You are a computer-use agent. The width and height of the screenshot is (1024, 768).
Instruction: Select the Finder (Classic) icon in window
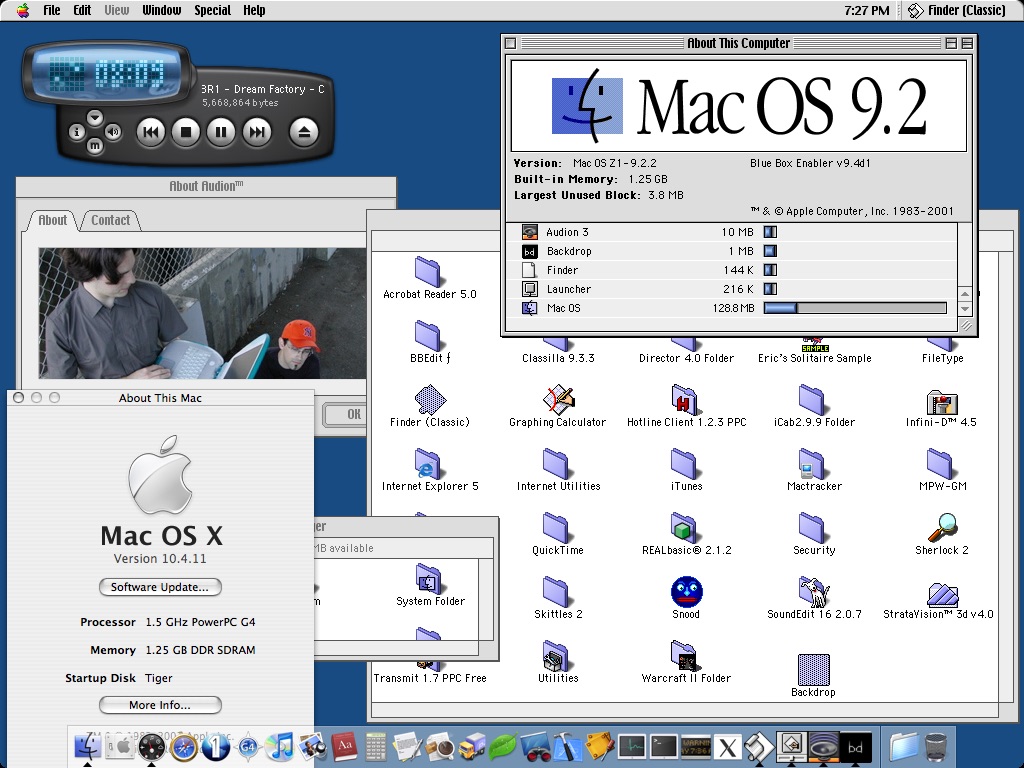coord(430,400)
